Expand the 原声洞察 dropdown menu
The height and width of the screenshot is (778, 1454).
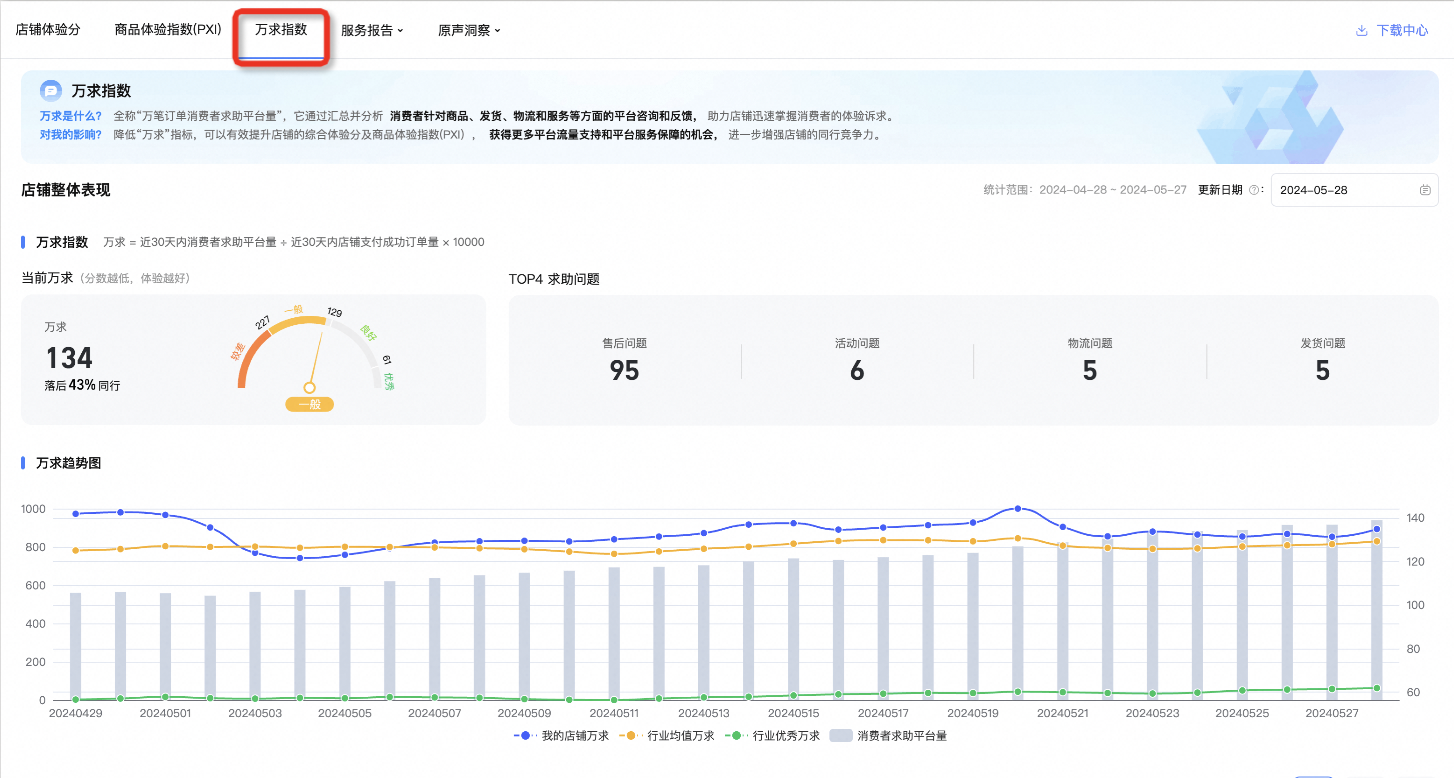tap(469, 31)
